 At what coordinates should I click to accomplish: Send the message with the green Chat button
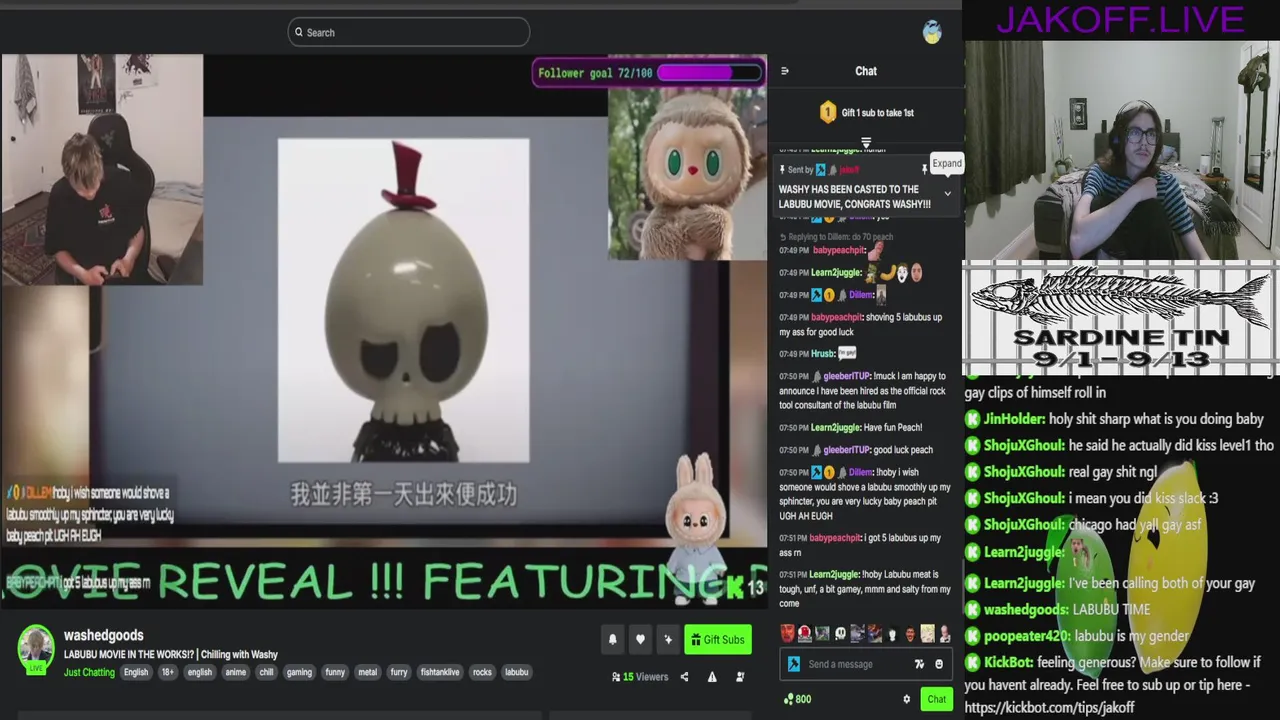click(936, 699)
